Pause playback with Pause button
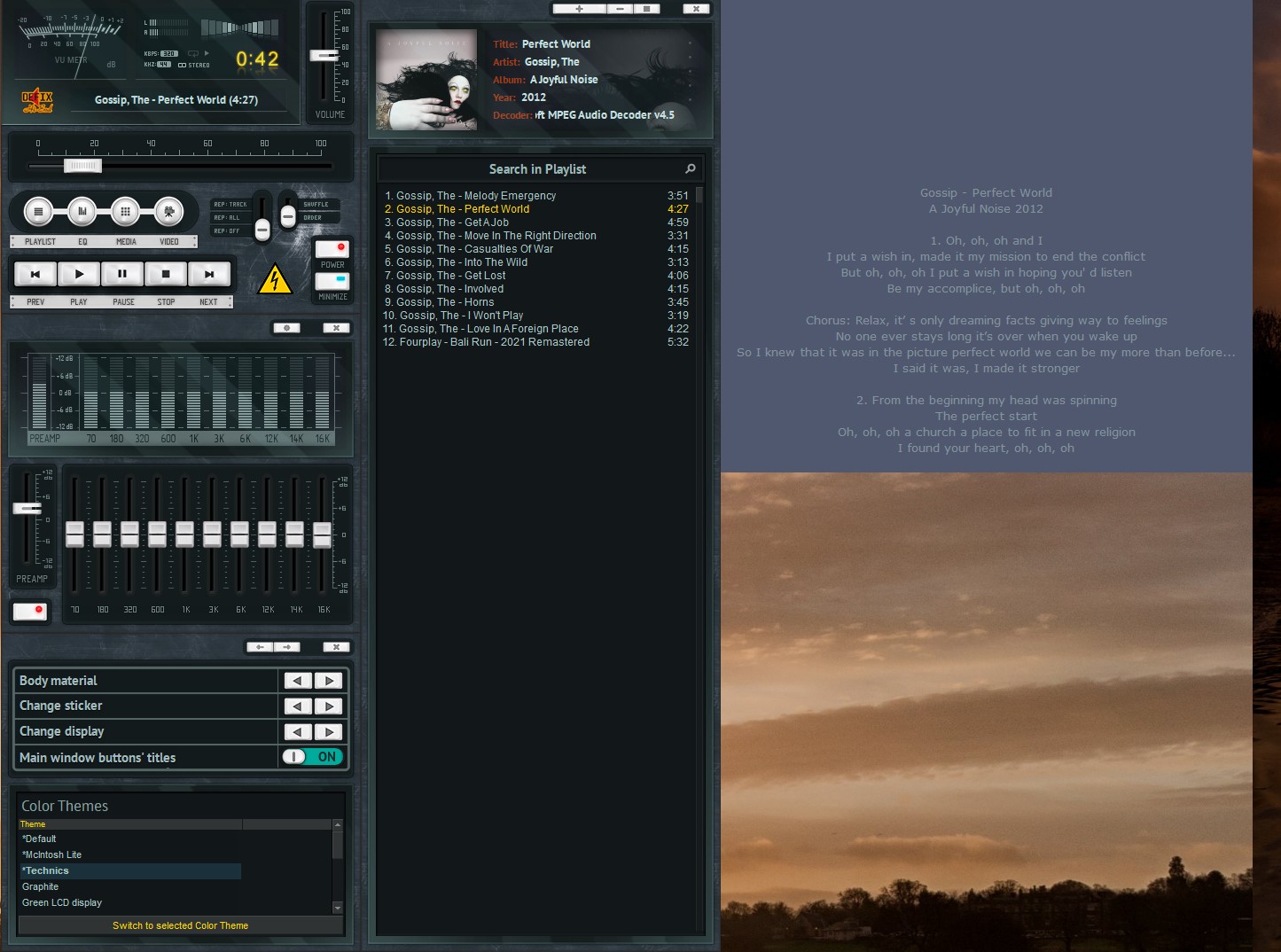Screen dimensions: 1281x952 click(x=122, y=275)
